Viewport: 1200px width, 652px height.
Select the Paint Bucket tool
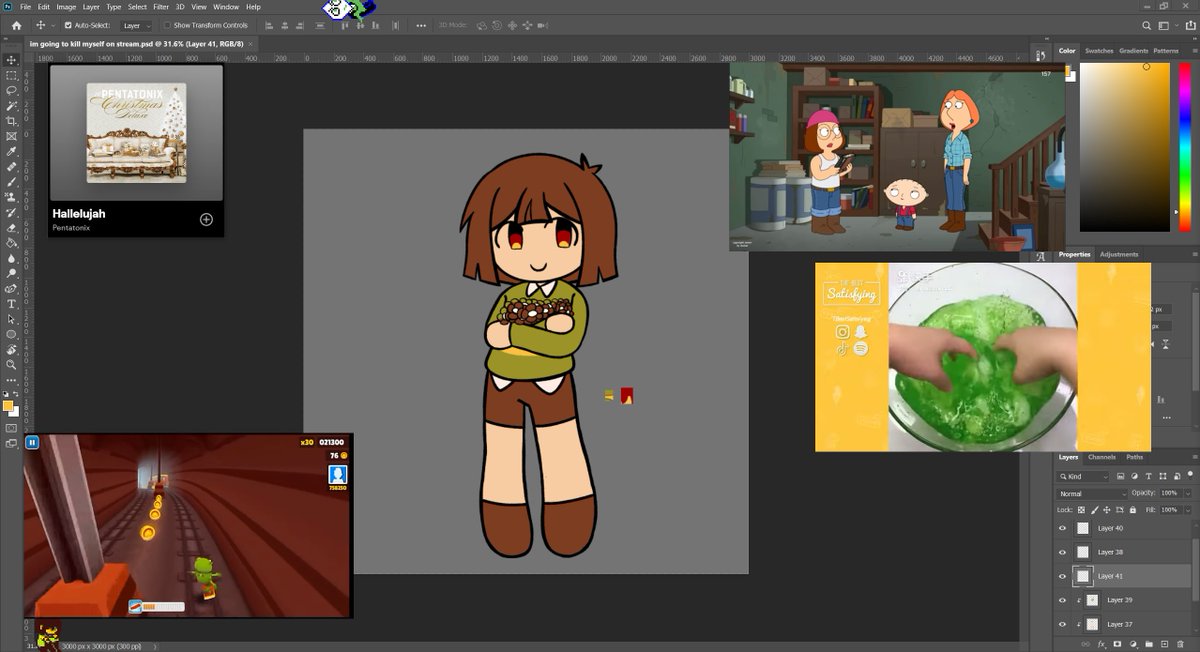click(11, 242)
